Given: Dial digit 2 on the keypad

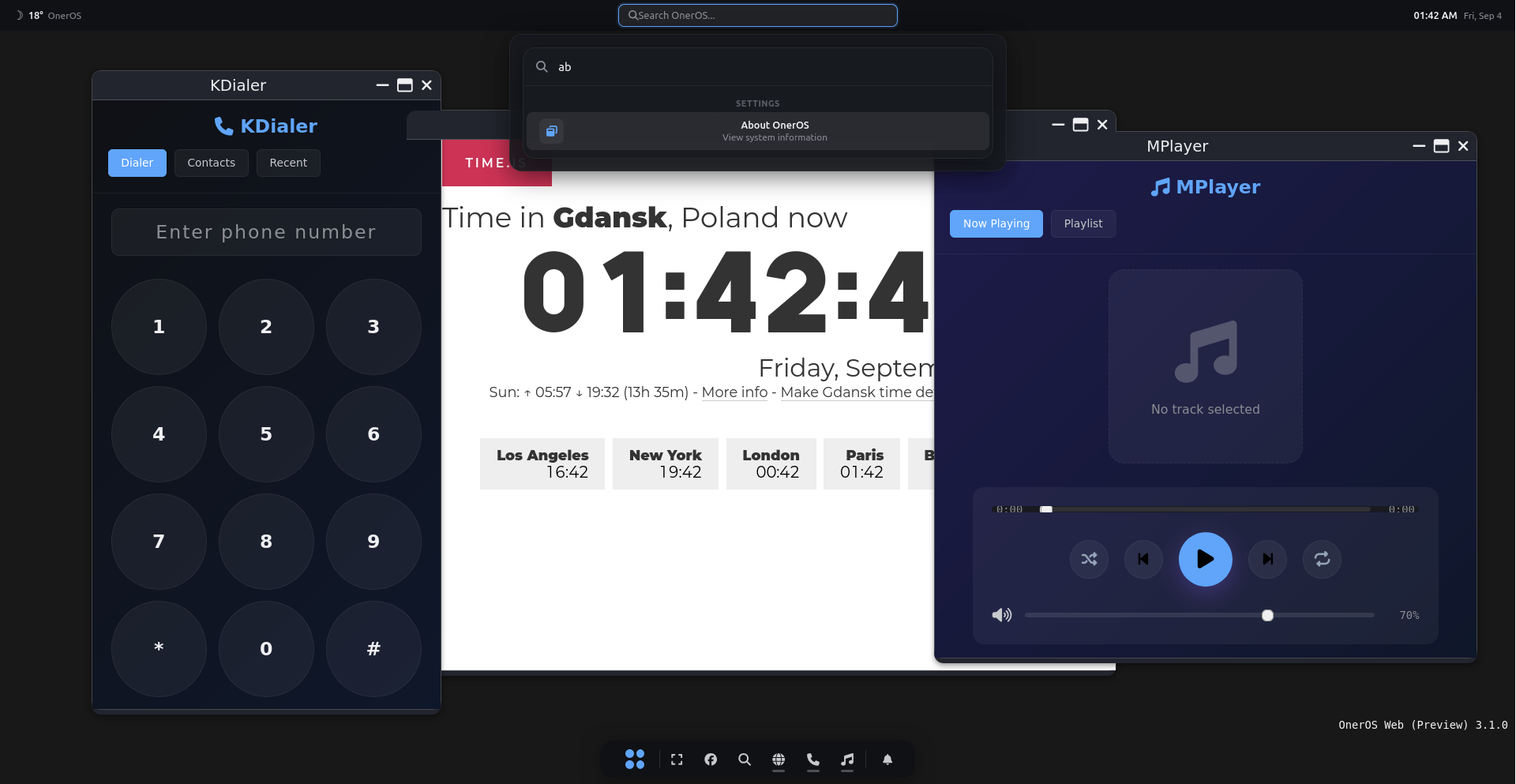Looking at the screenshot, I should tap(266, 327).
